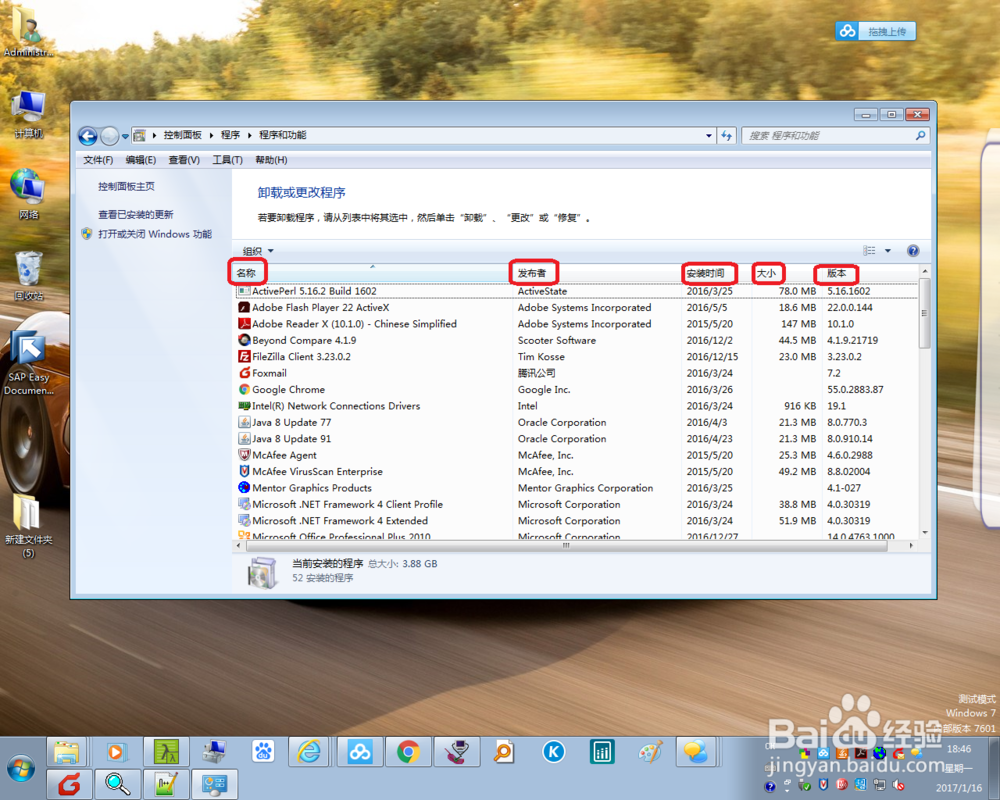Open Baidu paw icon on taskbar
Viewport: 1000px width, 800px height.
tap(263, 753)
